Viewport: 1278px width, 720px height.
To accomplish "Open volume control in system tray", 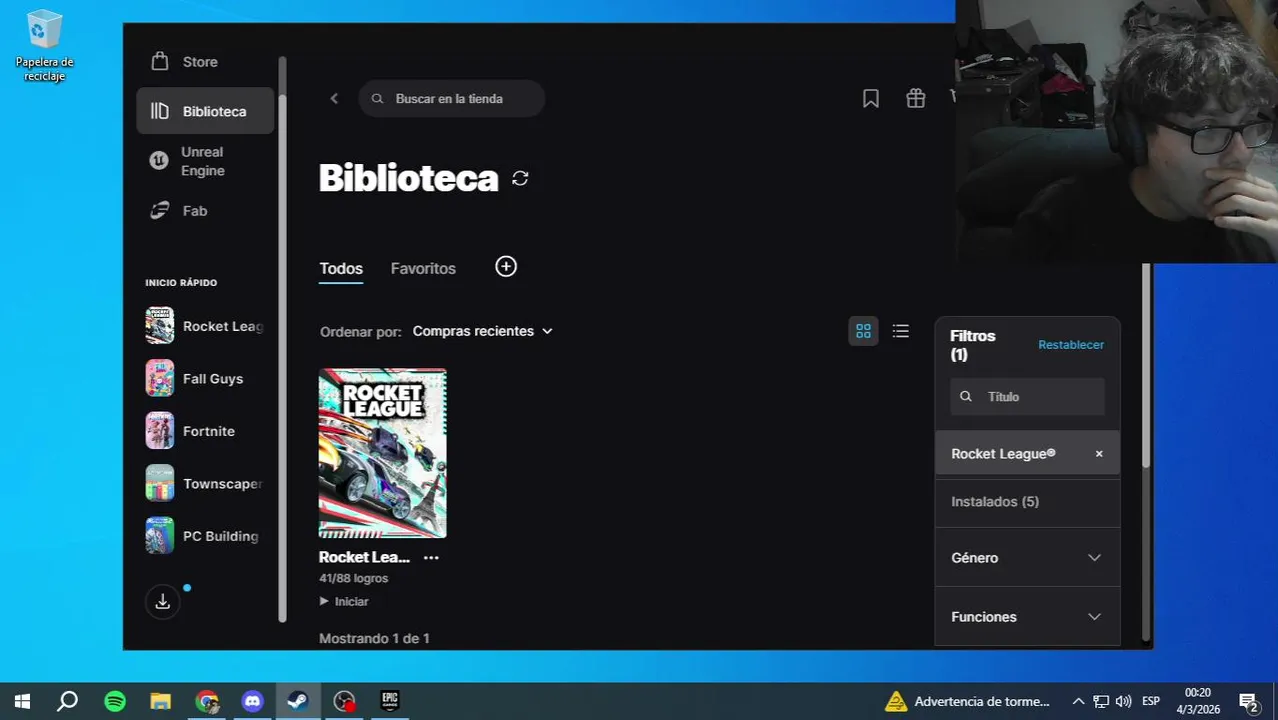I will 1123,701.
